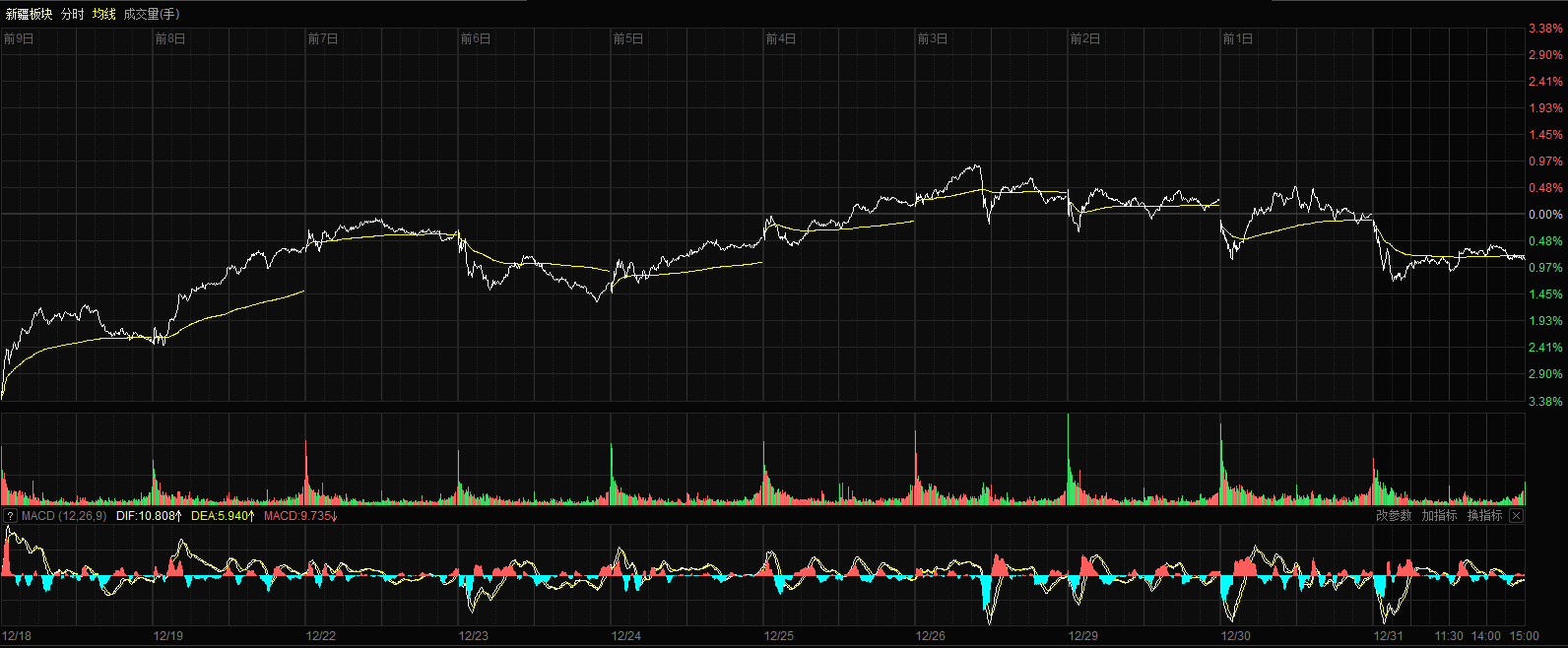Click the 12/26 date on time axis

coord(931,636)
